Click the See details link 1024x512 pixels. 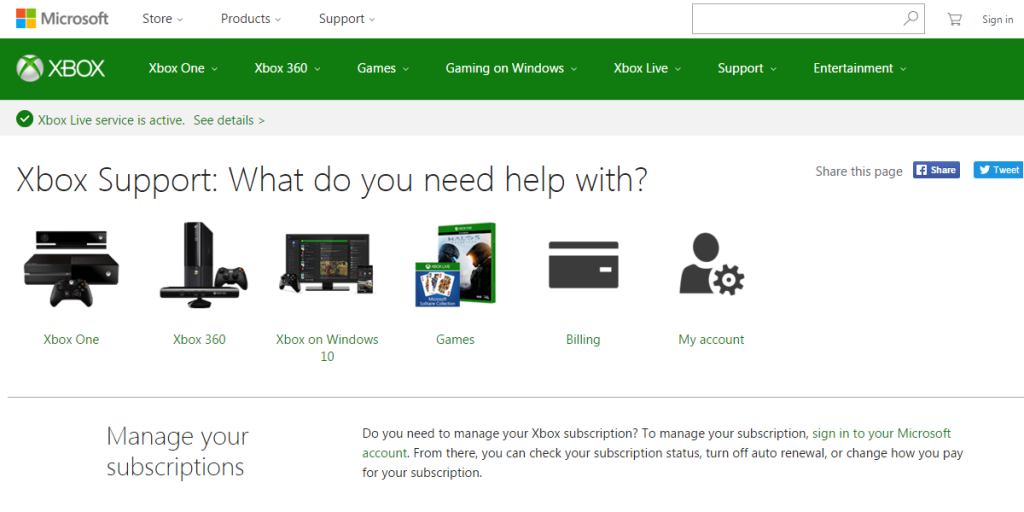pyautogui.click(x=229, y=120)
